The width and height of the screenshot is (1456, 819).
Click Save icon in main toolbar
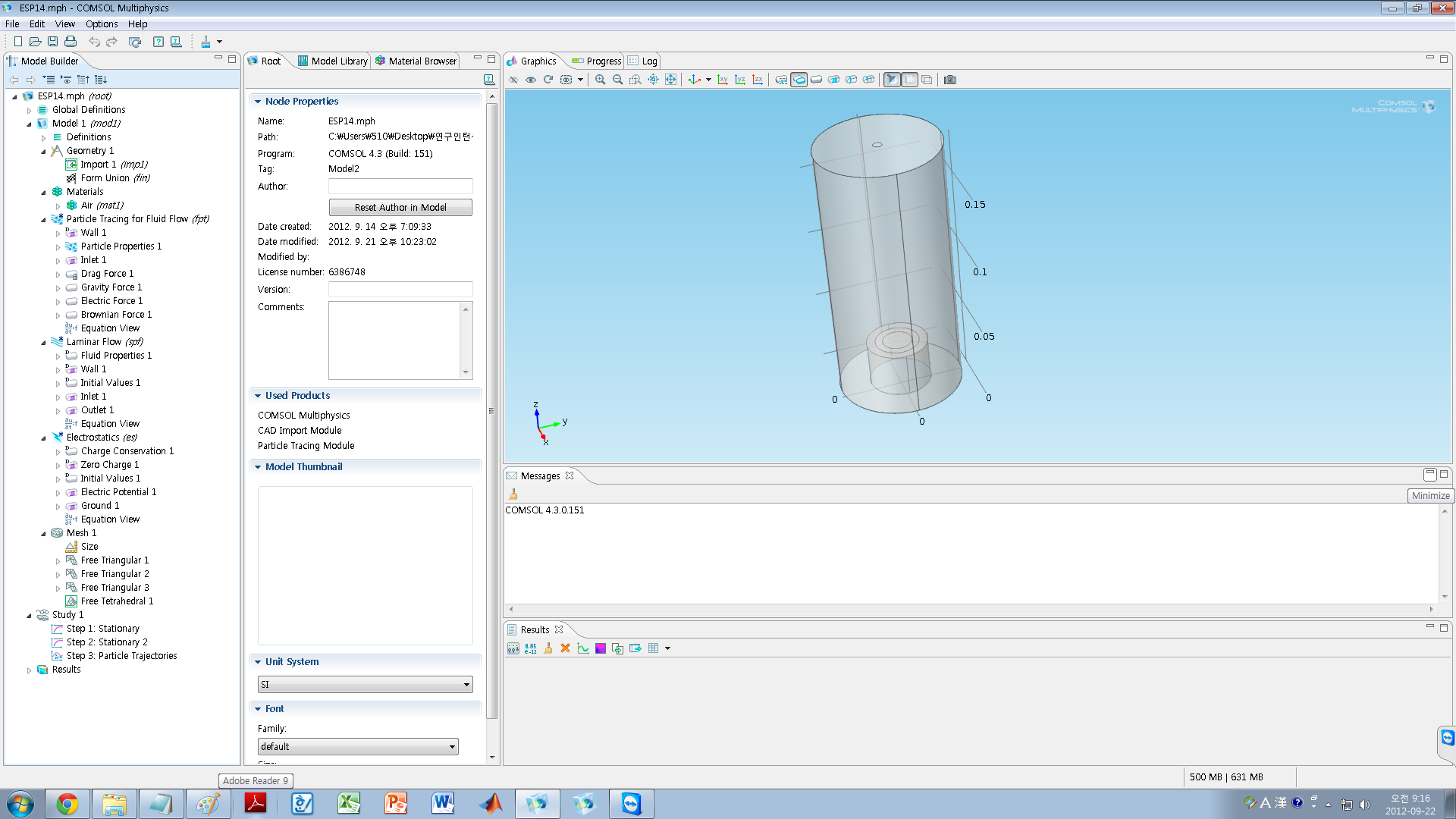52,42
